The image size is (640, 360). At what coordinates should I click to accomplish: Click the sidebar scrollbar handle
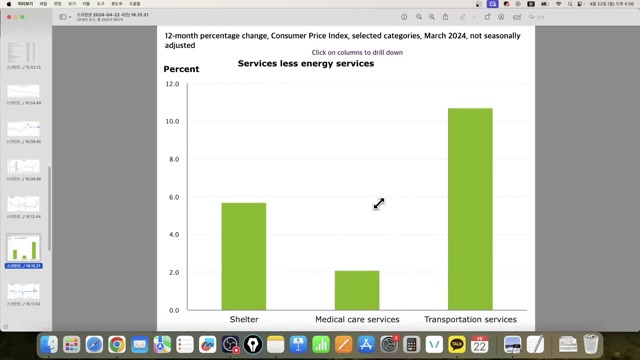pyautogui.click(x=49, y=208)
